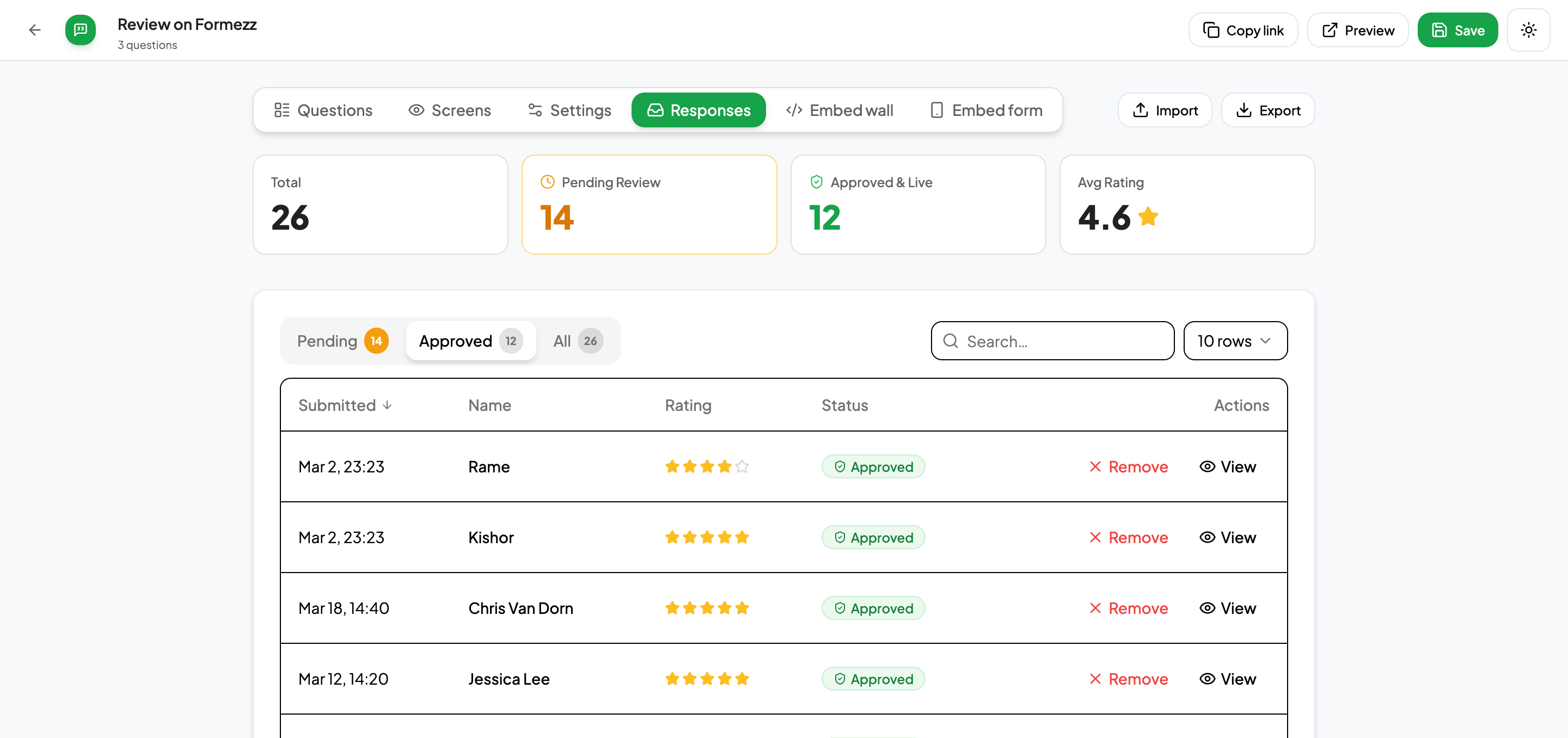Click Kishor's Approved status badge
The image size is (1568, 738).
click(873, 537)
